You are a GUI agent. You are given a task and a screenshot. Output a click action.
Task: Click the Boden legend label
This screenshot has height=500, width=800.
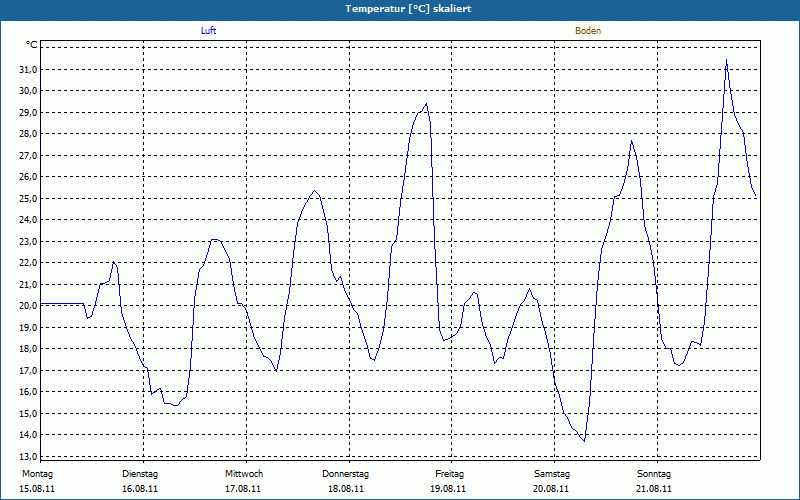588,31
